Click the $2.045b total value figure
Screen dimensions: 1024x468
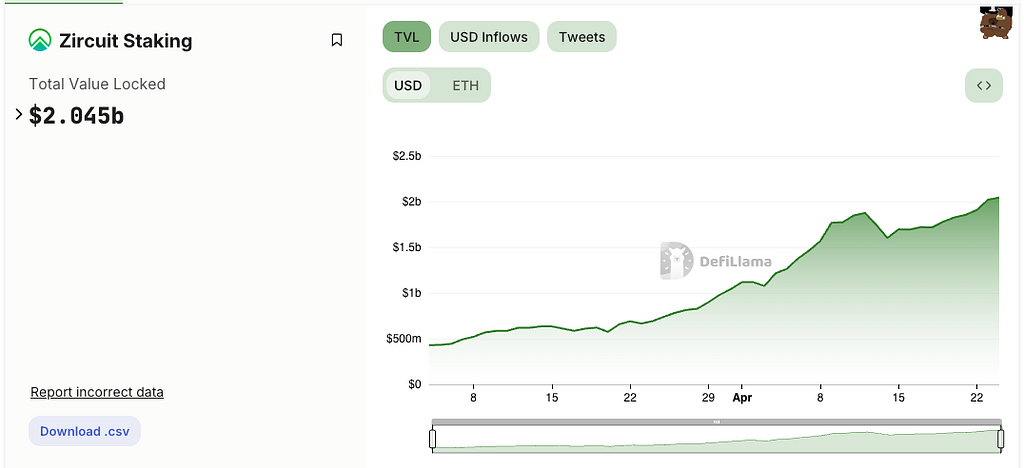click(x=77, y=116)
